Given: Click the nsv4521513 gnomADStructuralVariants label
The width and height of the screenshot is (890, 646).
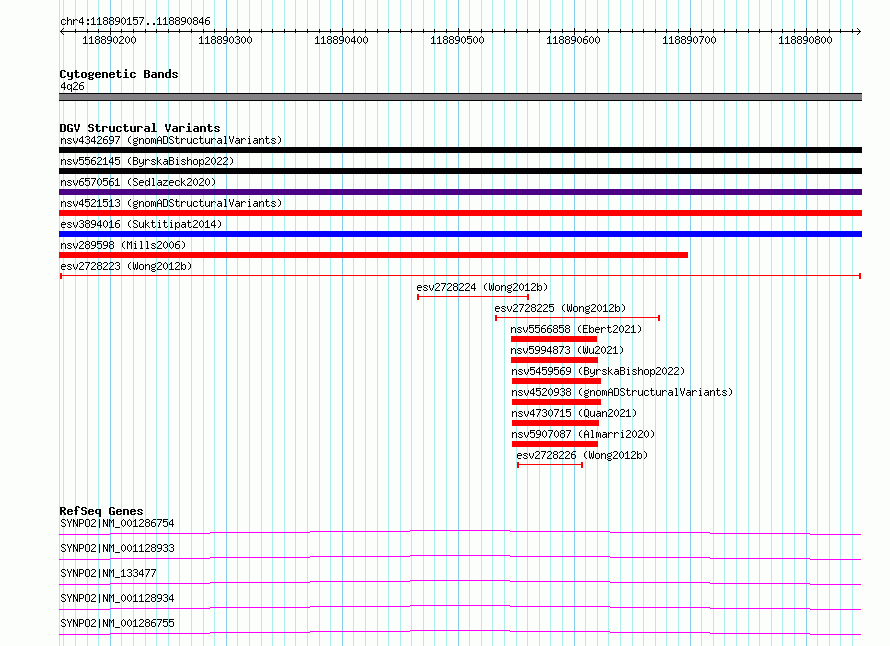Looking at the screenshot, I should click(171, 203).
